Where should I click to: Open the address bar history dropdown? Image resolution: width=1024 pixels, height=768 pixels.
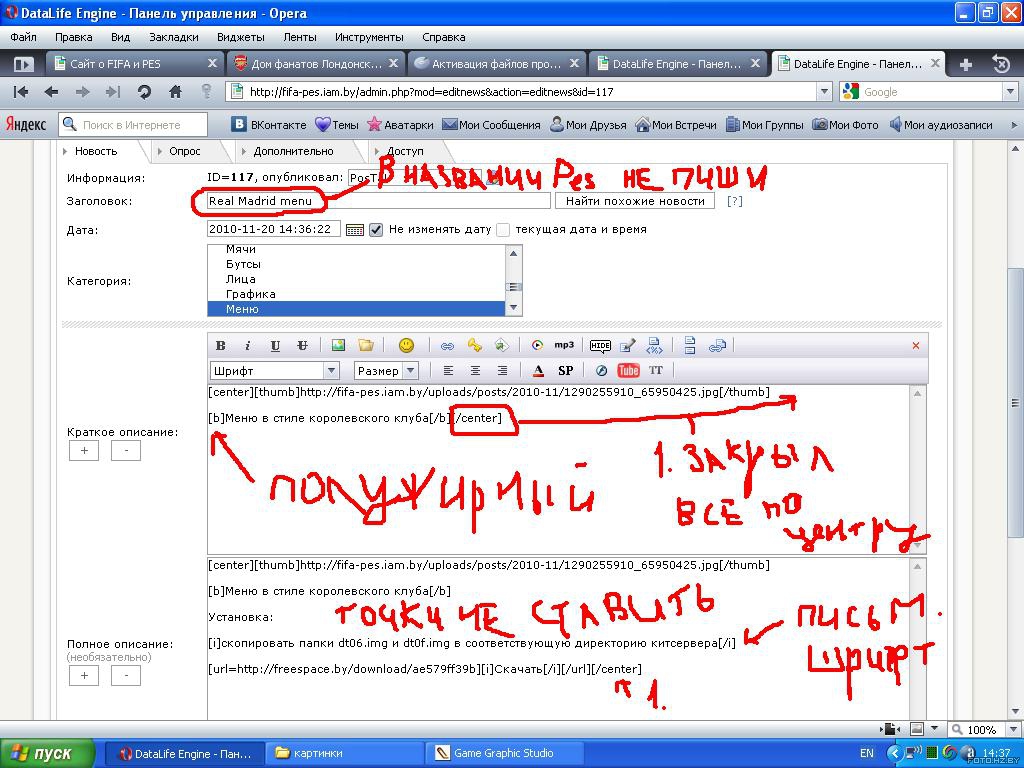(824, 92)
